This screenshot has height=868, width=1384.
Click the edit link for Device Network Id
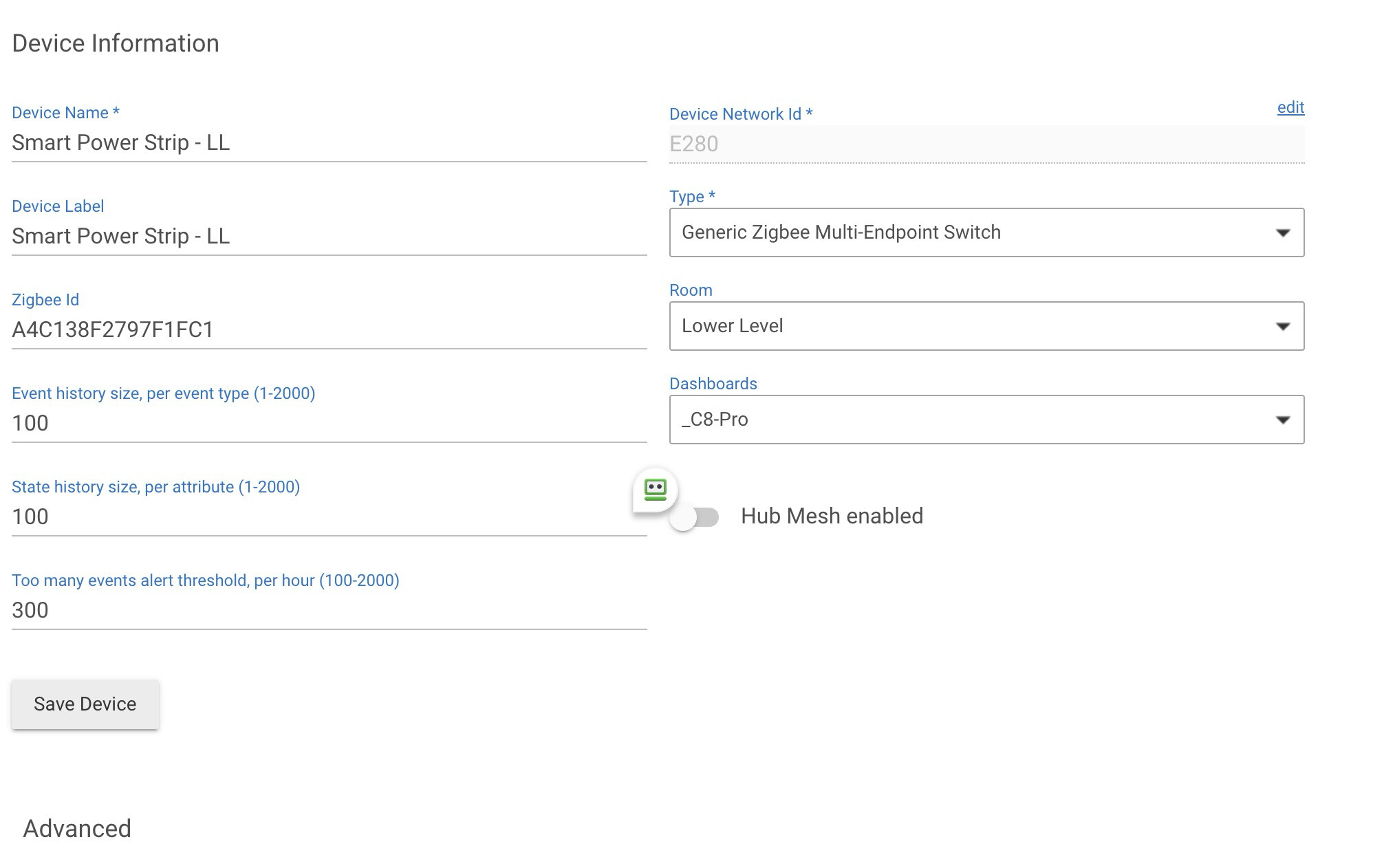1290,108
